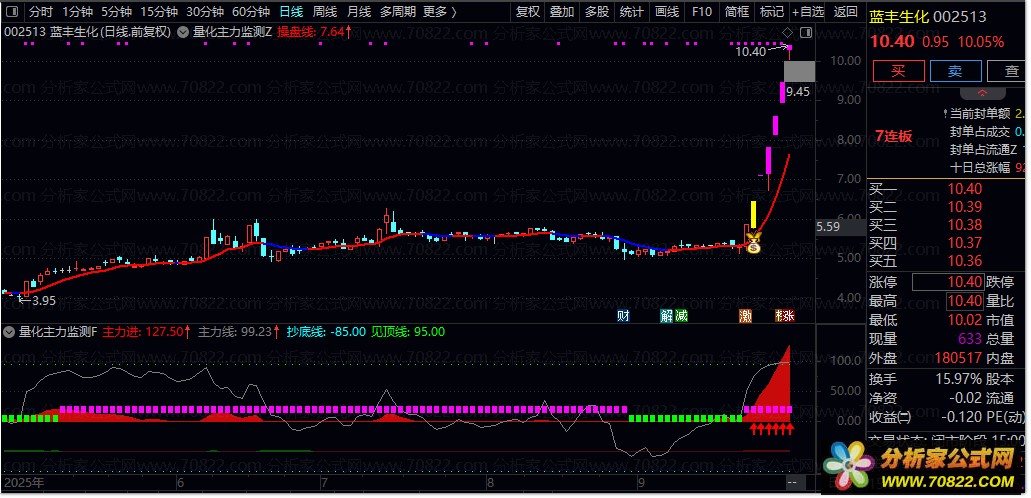Click the money bag signal icon on chart
This screenshot has height=498, width=1031.
click(x=754, y=241)
